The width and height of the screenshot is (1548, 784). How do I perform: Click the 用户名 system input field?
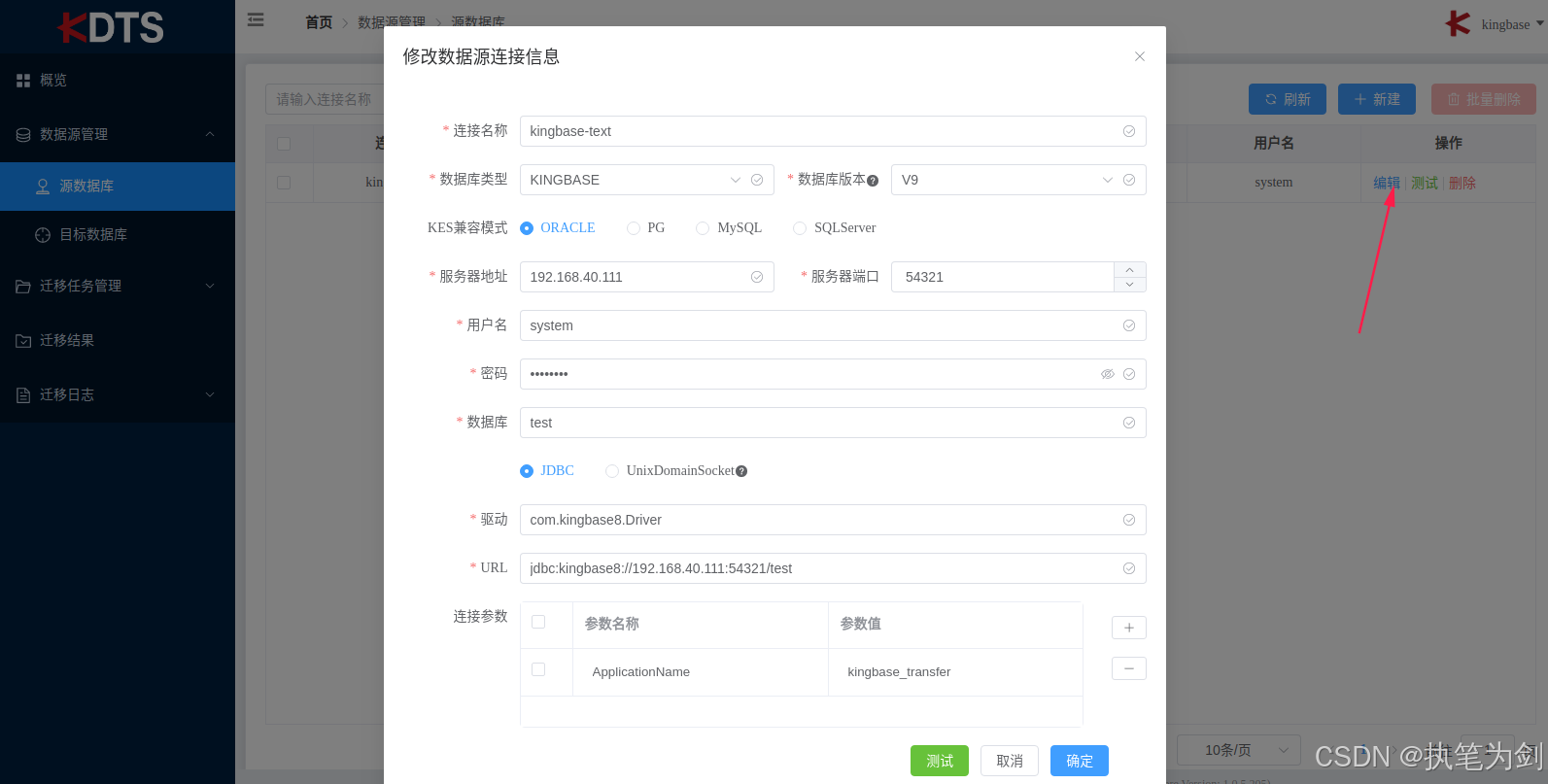click(x=833, y=325)
